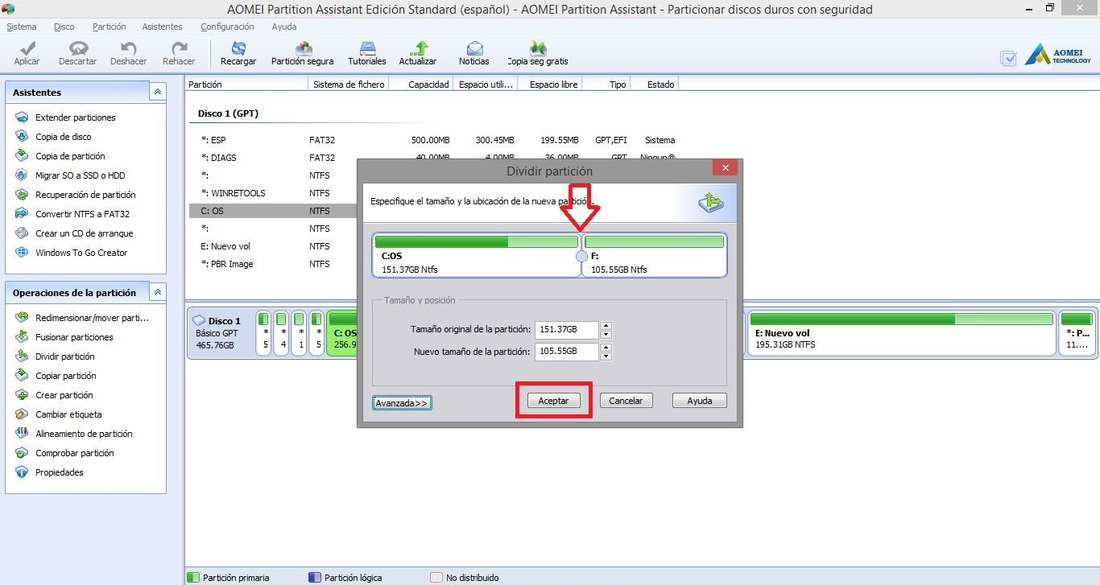Image resolution: width=1100 pixels, height=585 pixels.
Task: Click Aceptar to confirm split
Action: click(x=554, y=401)
